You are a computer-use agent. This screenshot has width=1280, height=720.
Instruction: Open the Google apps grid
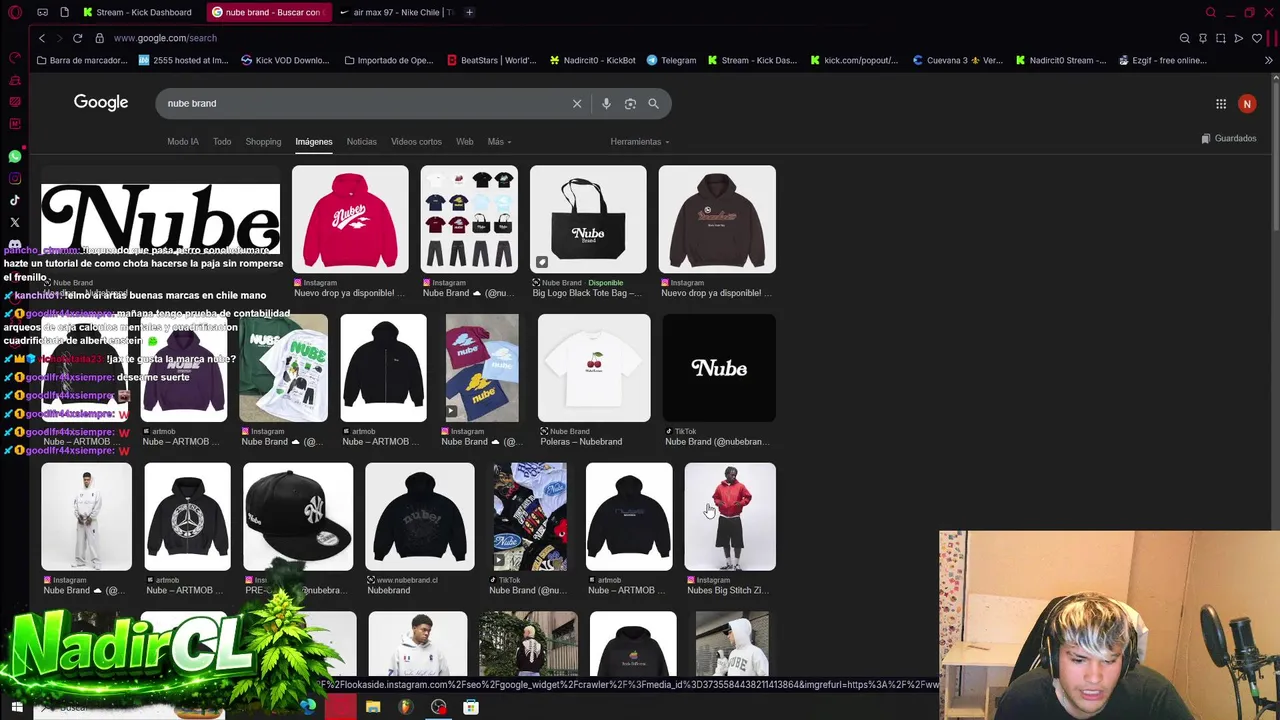tap(1221, 104)
